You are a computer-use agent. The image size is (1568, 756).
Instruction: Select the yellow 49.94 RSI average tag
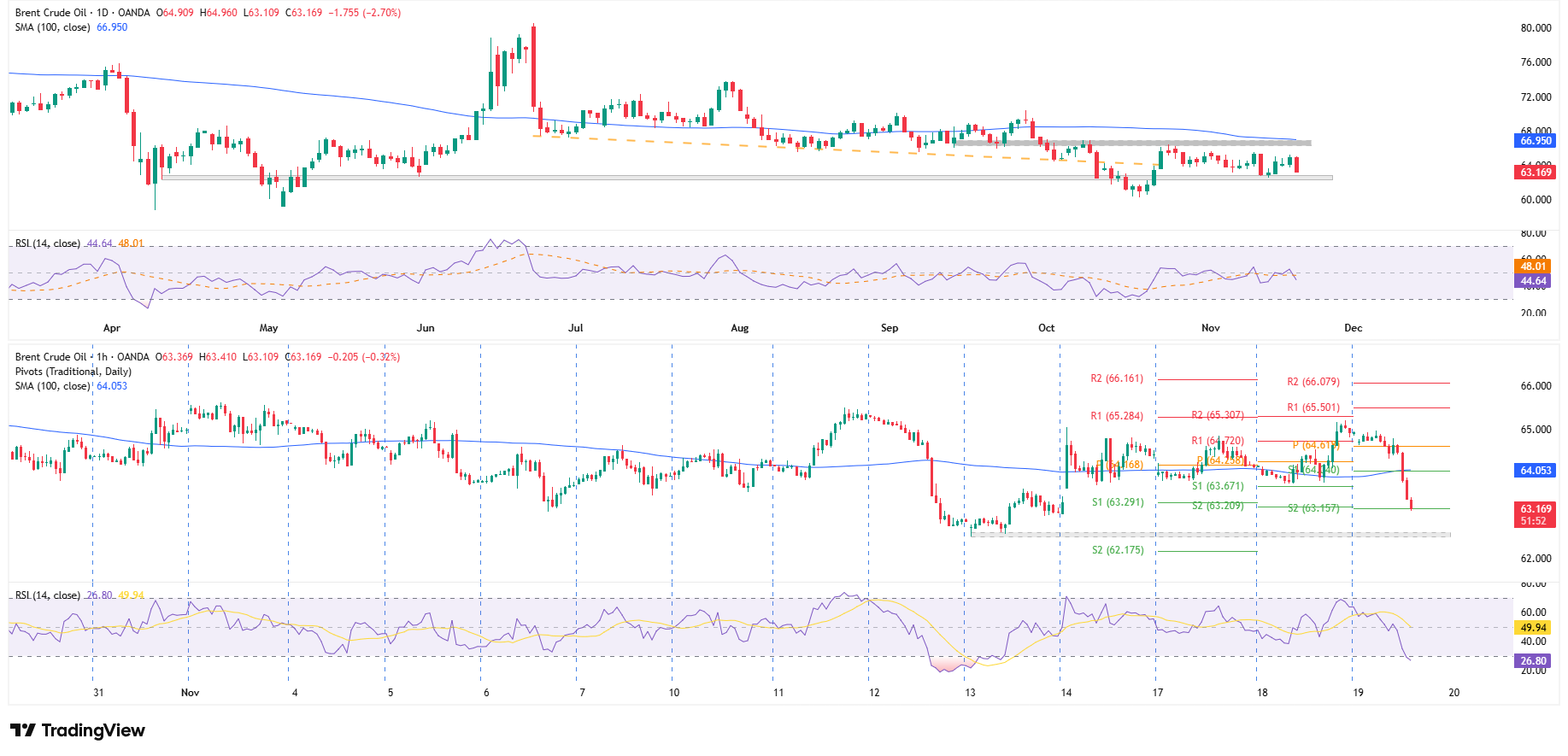(1533, 628)
